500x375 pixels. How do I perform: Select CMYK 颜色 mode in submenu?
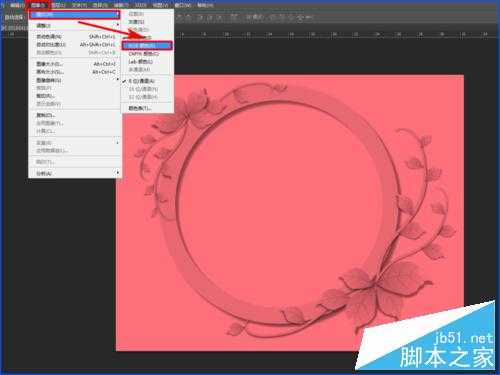pyautogui.click(x=147, y=54)
